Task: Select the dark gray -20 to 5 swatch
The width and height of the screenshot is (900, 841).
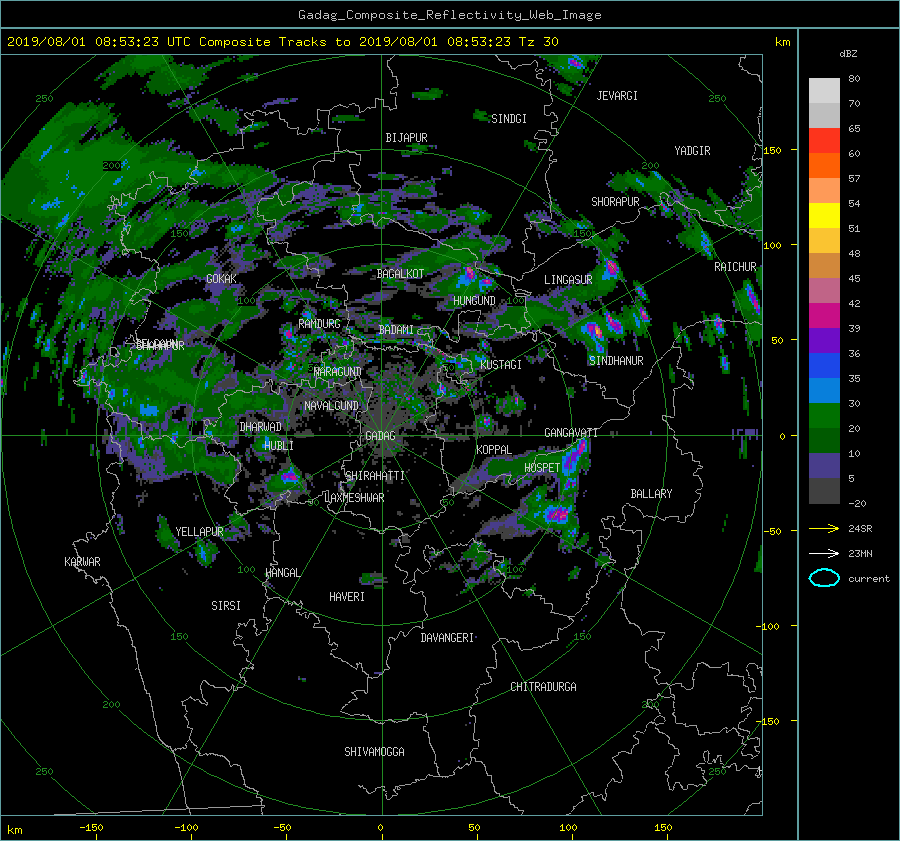Action: click(x=824, y=491)
